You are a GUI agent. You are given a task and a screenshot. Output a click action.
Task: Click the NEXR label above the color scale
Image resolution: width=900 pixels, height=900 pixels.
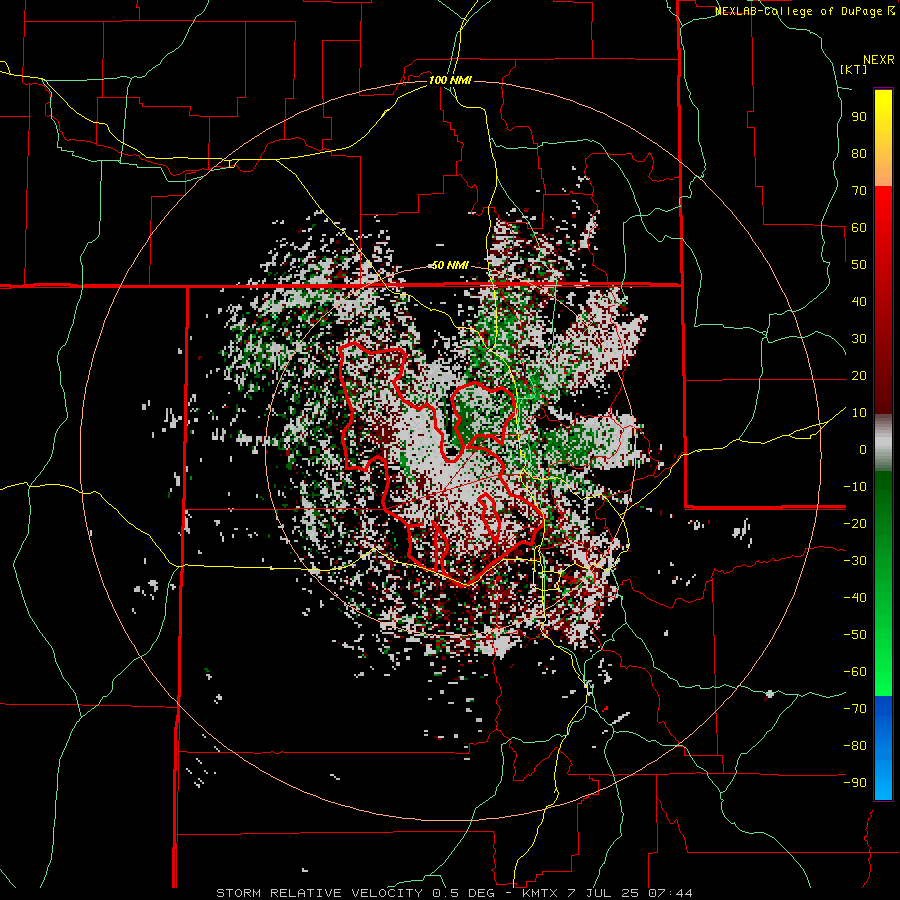pos(879,60)
